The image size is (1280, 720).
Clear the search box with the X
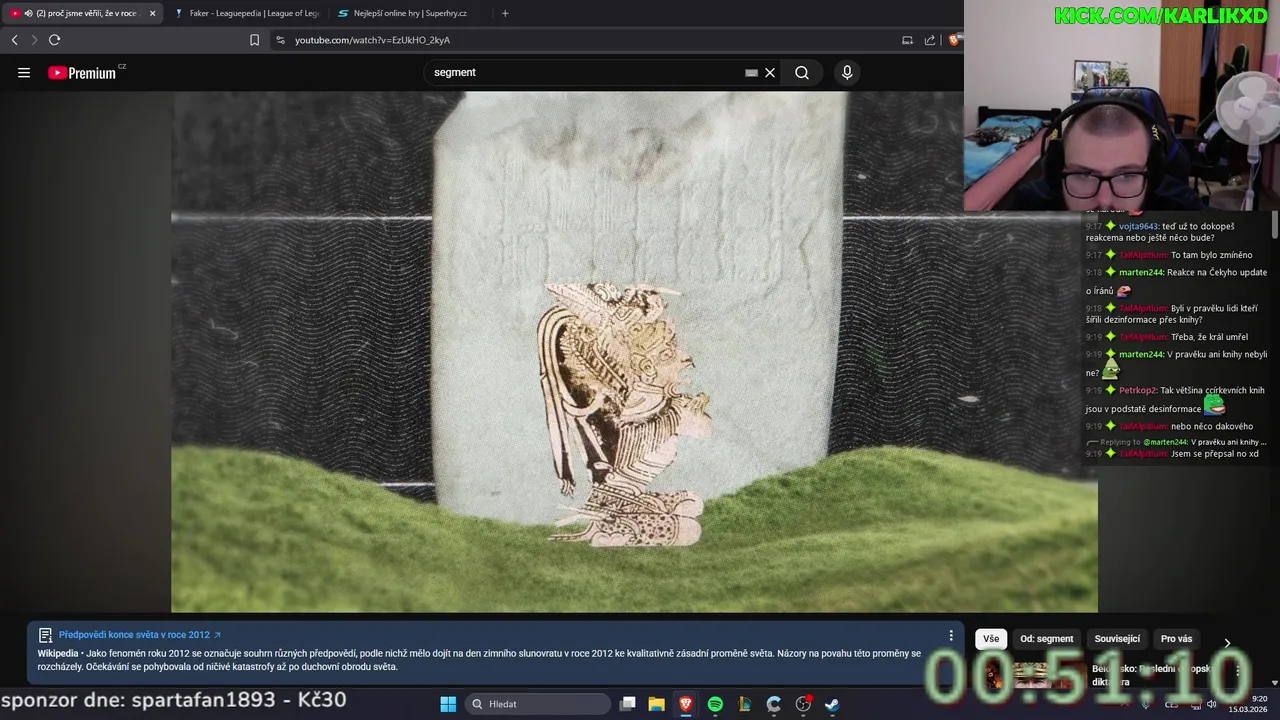click(x=770, y=72)
